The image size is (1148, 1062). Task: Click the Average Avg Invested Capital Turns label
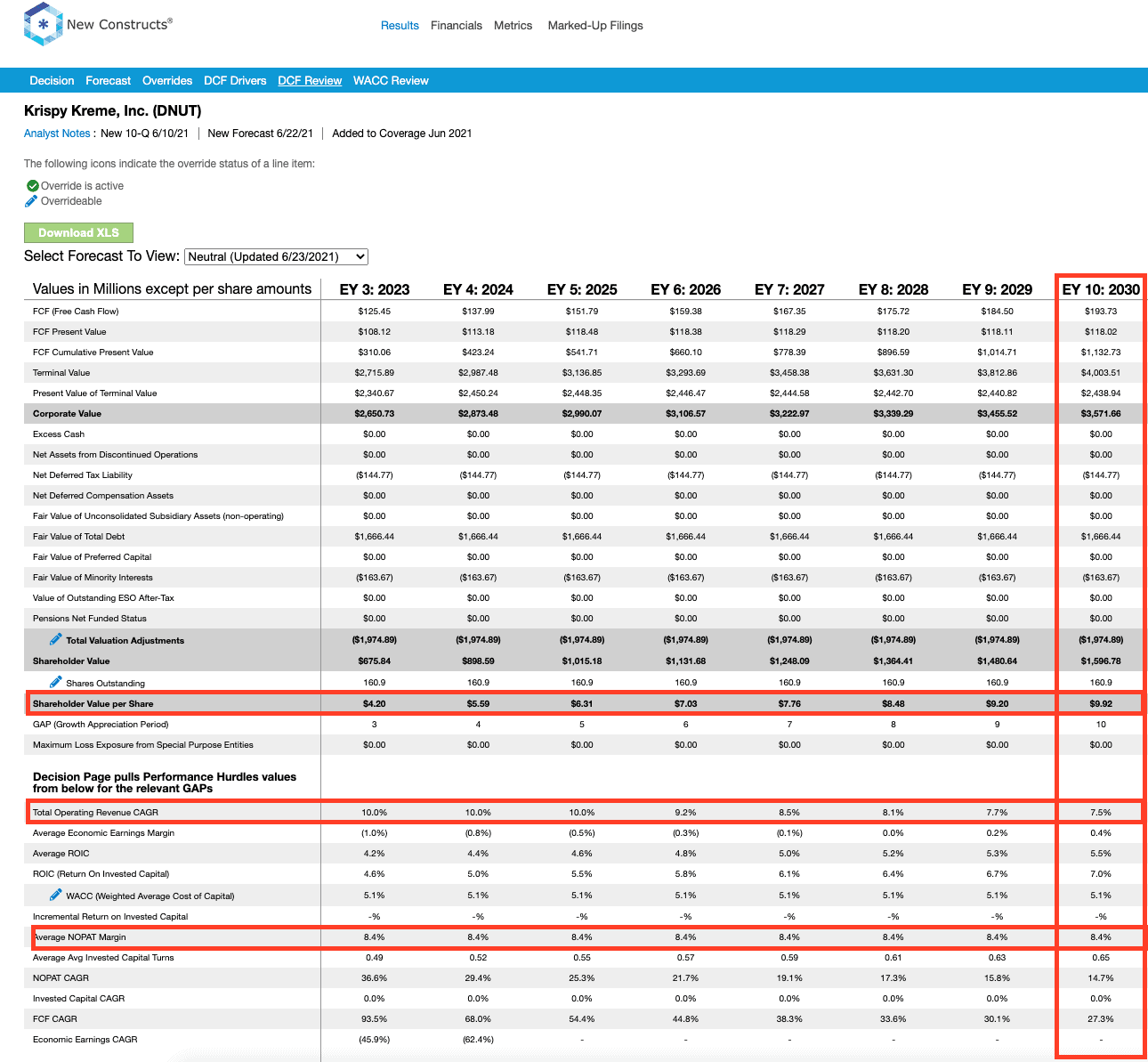(103, 958)
